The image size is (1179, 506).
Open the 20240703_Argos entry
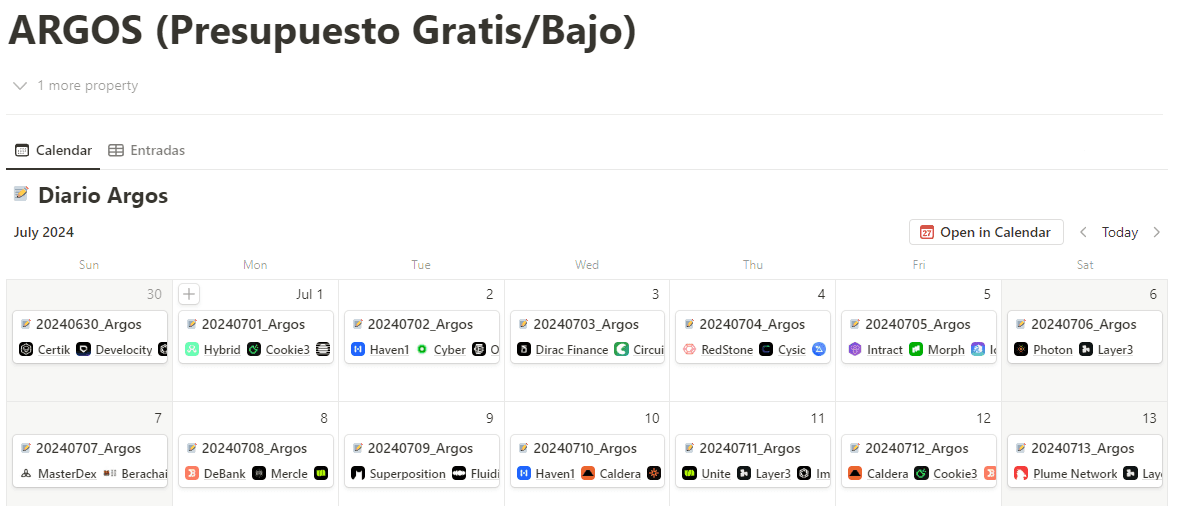coord(586,324)
